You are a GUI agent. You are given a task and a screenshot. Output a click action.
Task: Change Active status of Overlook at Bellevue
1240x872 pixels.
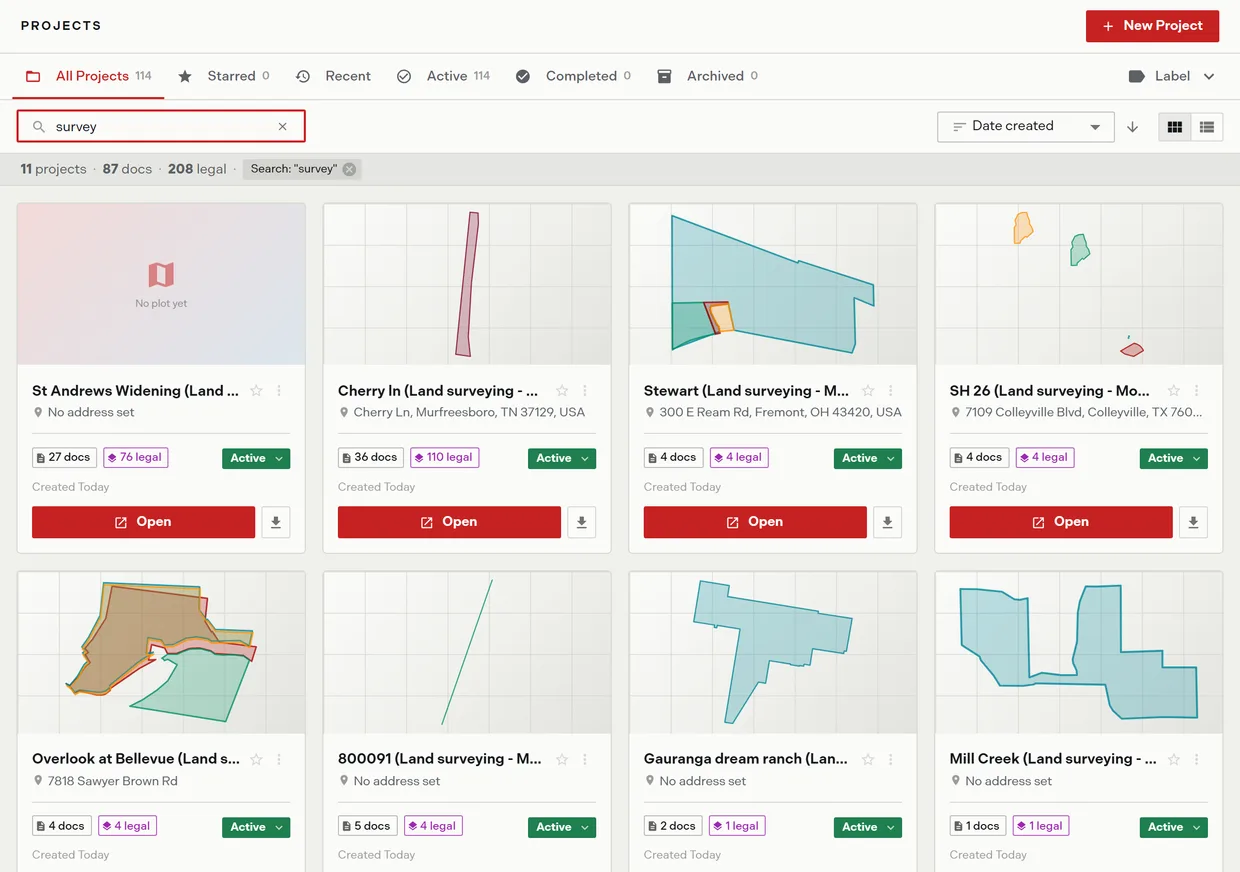coord(256,827)
